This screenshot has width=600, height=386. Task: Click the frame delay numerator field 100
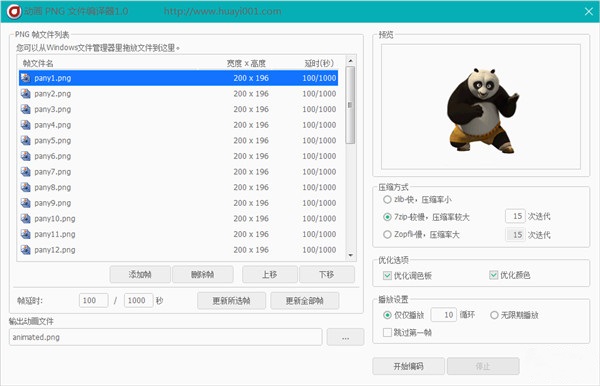click(x=94, y=300)
